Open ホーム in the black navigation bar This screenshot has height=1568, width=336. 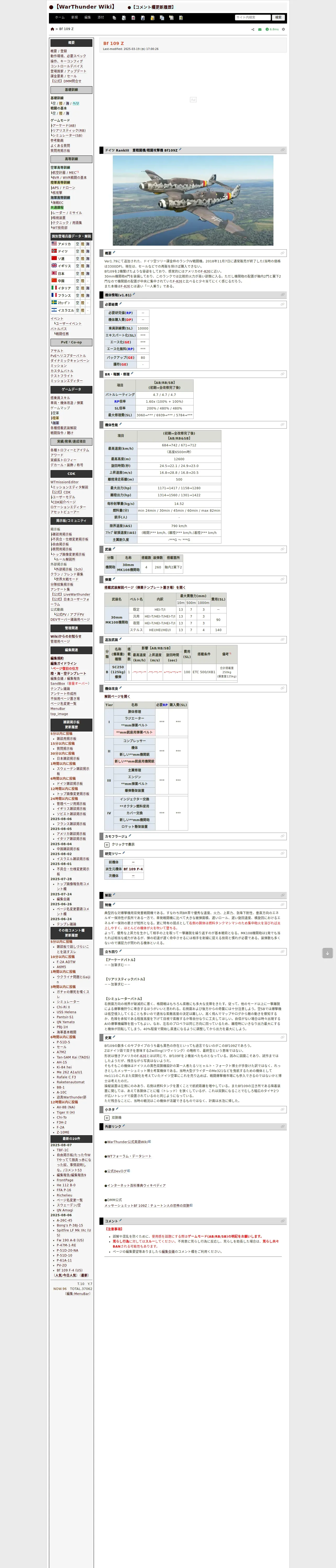60,18
